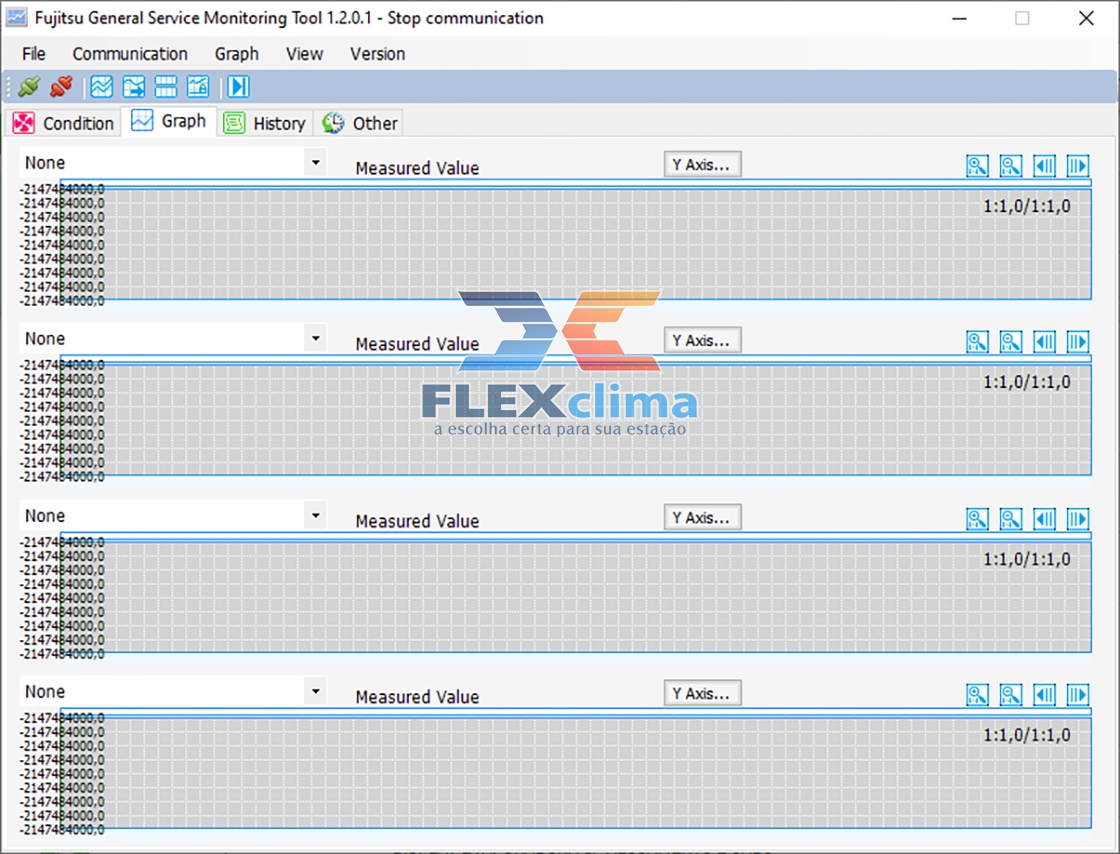Zoom out on the bottom graph
This screenshot has width=1120, height=854.
(x=1011, y=694)
